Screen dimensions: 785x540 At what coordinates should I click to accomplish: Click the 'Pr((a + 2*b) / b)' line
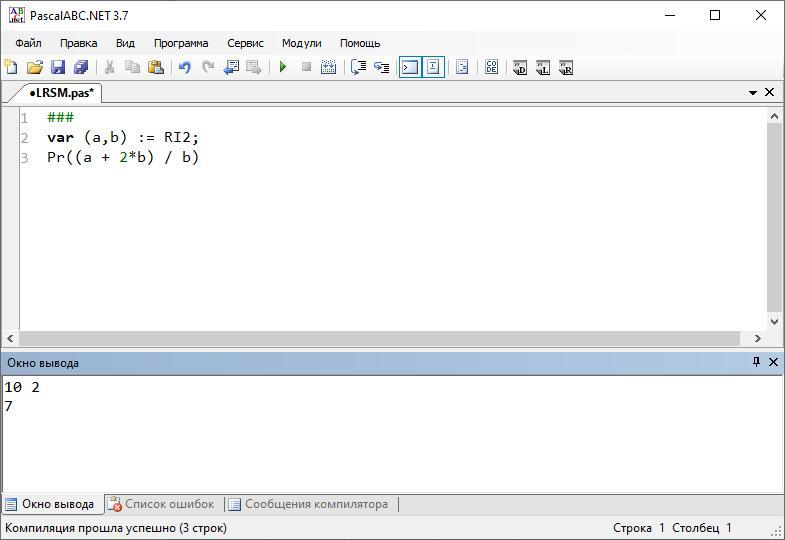tap(123, 158)
